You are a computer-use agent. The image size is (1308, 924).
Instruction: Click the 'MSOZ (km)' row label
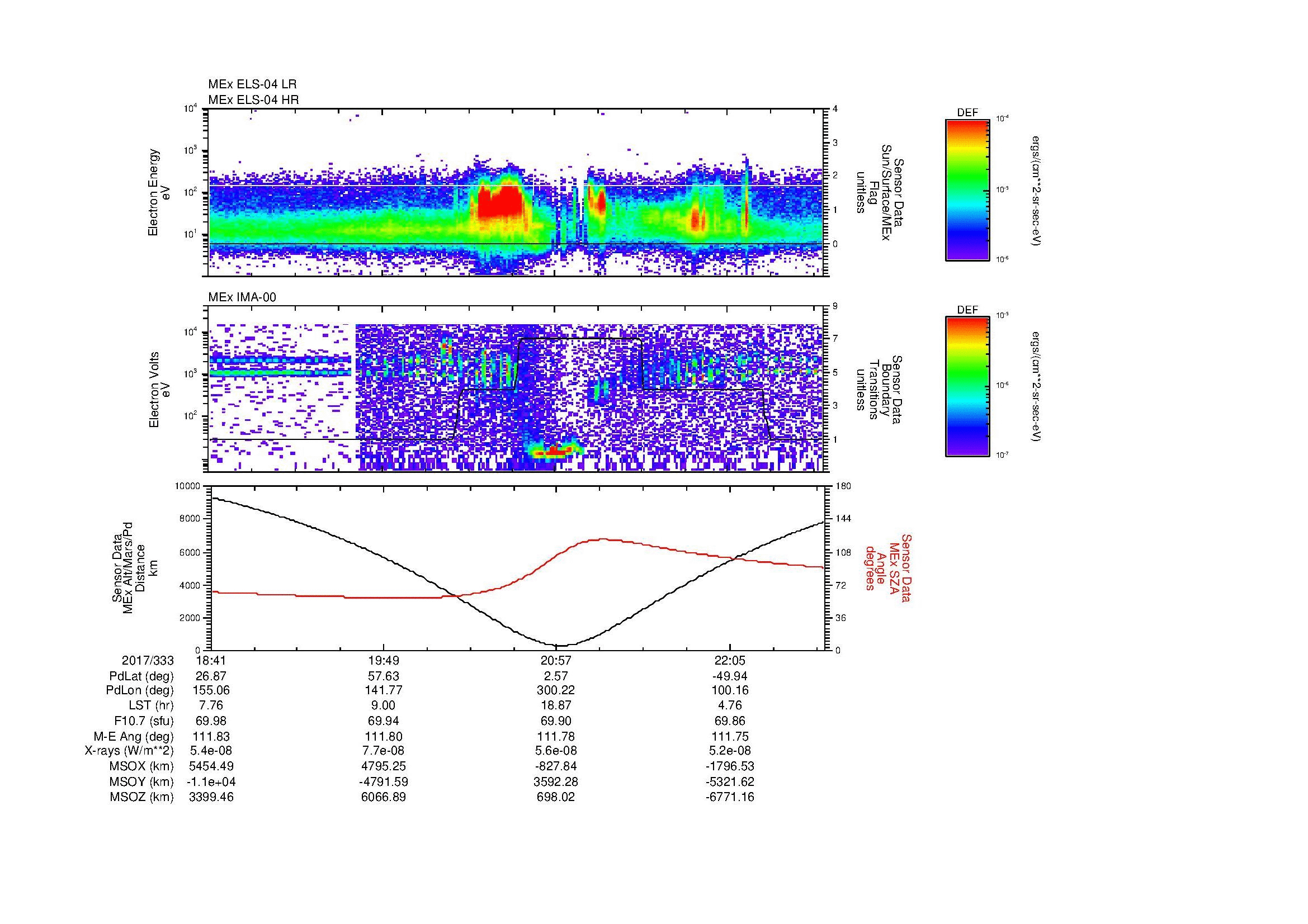pyautogui.click(x=142, y=798)
